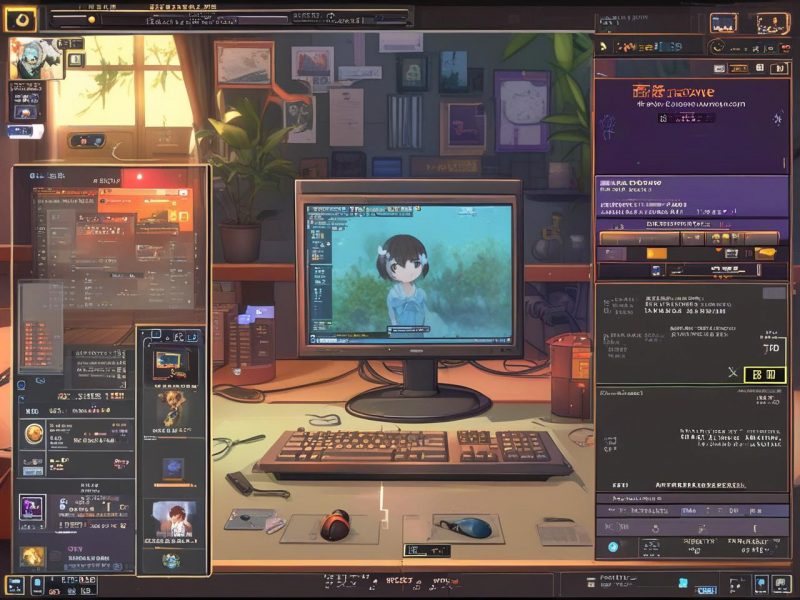800x600 pixels.
Task: Click the yellow-outlined button beside the X icon
Action: pos(764,375)
